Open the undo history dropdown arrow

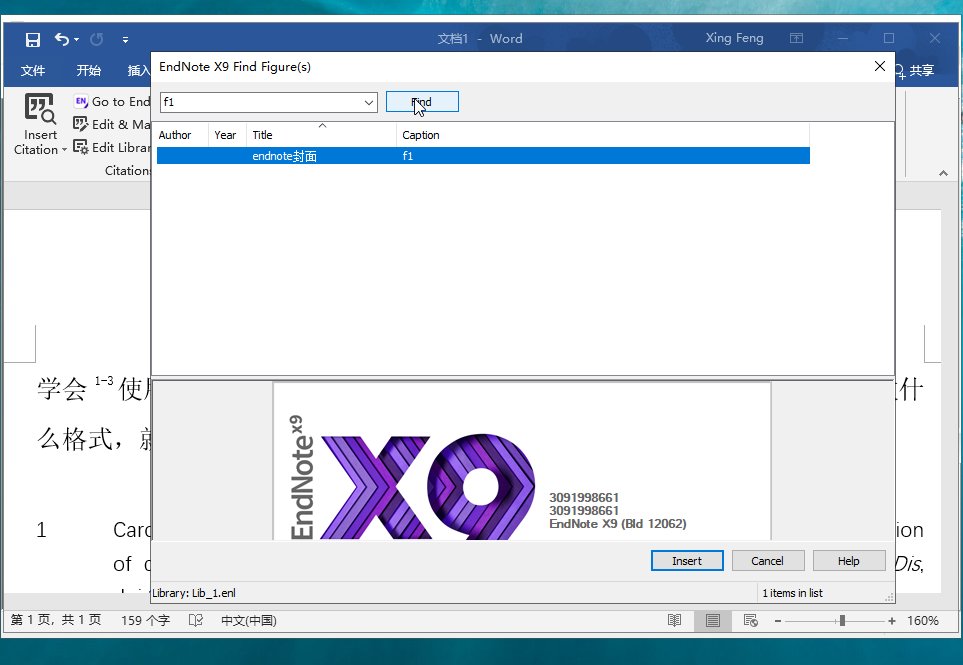pyautogui.click(x=77, y=39)
